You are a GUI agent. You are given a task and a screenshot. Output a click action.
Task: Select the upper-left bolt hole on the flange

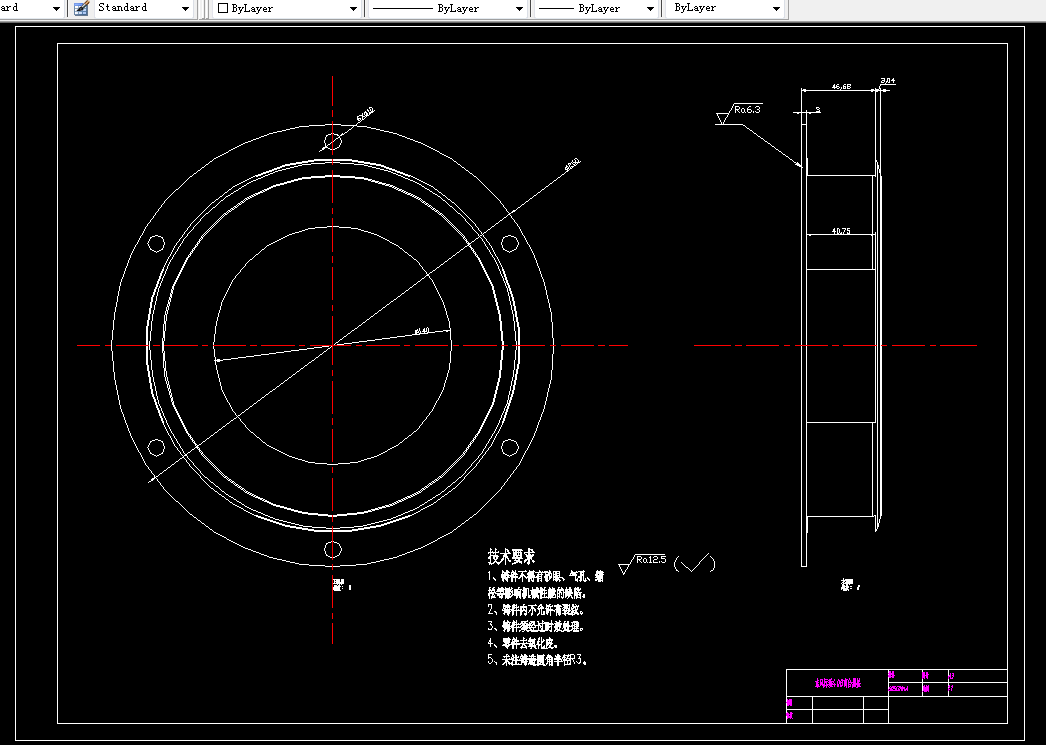click(156, 243)
